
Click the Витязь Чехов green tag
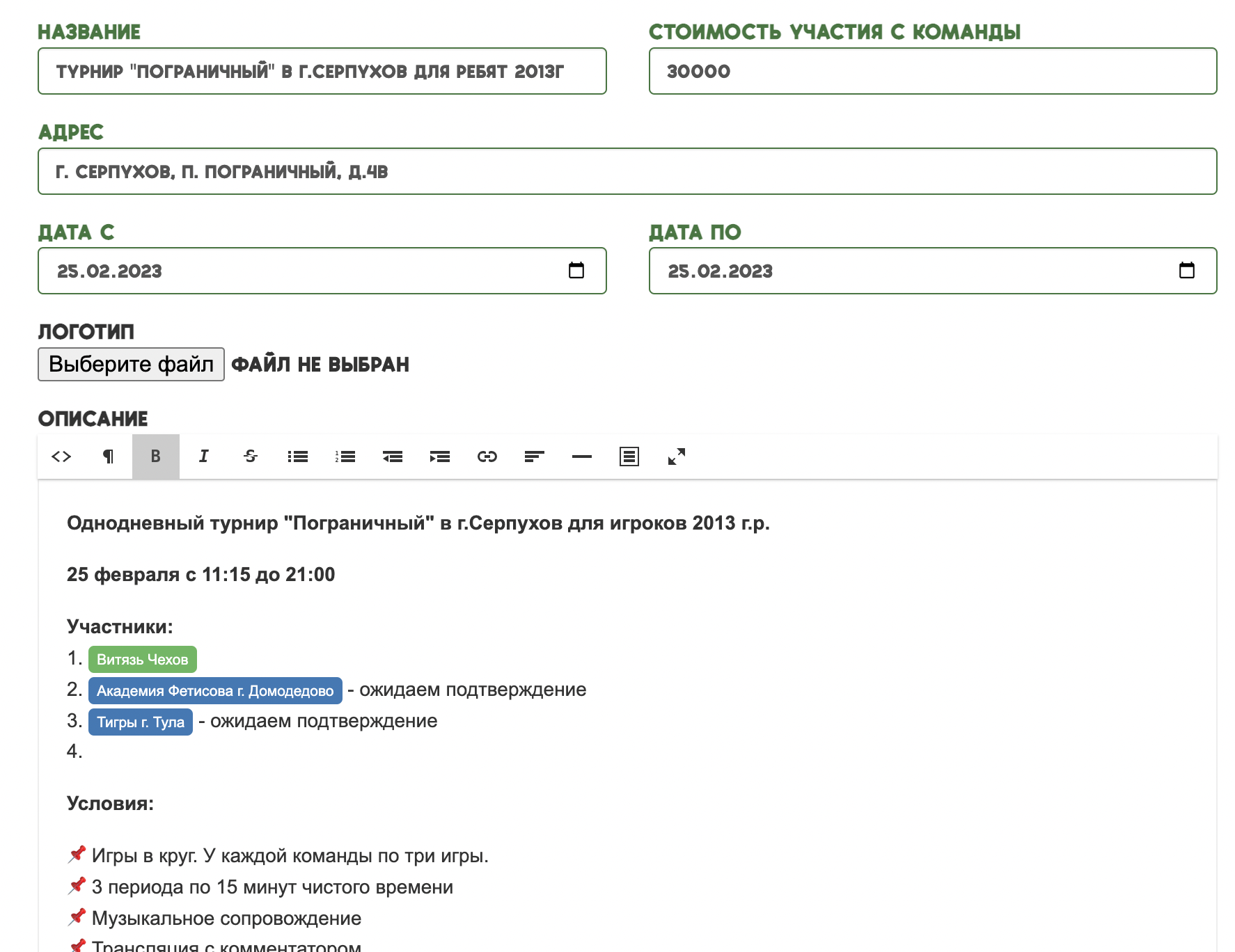click(143, 660)
